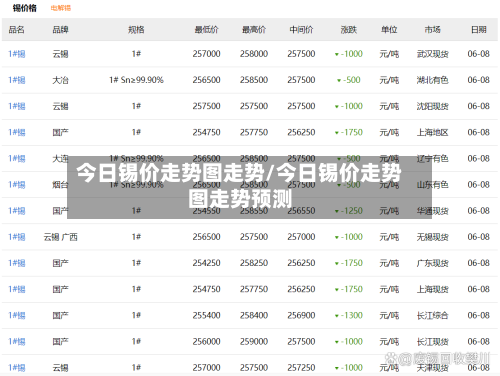Click the 日期 column header
This screenshot has height=376, width=500.
(x=479, y=30)
